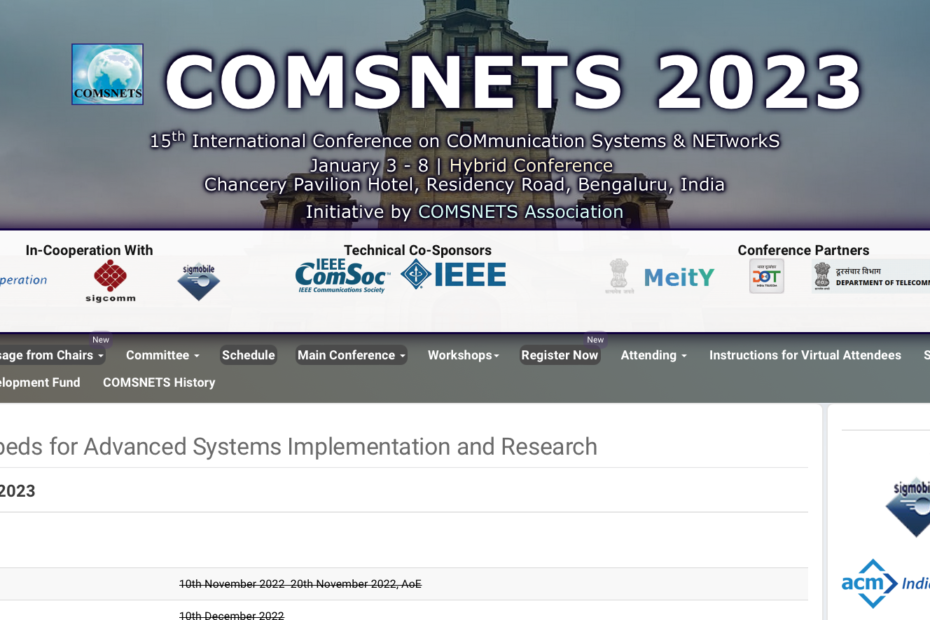The width and height of the screenshot is (930, 620).
Task: Open the sigmobile logo under In-Cooperation With
Action: pyautogui.click(x=199, y=282)
